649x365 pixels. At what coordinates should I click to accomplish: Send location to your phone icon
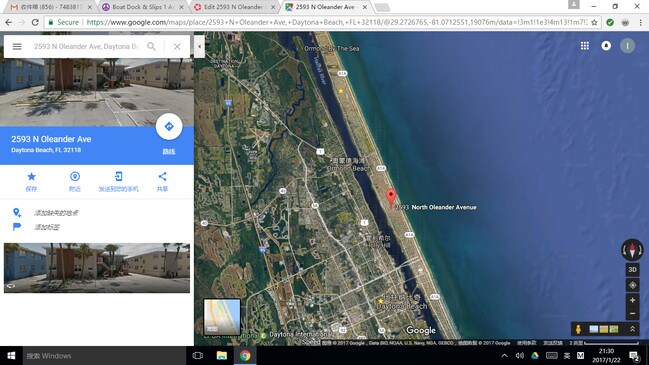click(x=118, y=177)
